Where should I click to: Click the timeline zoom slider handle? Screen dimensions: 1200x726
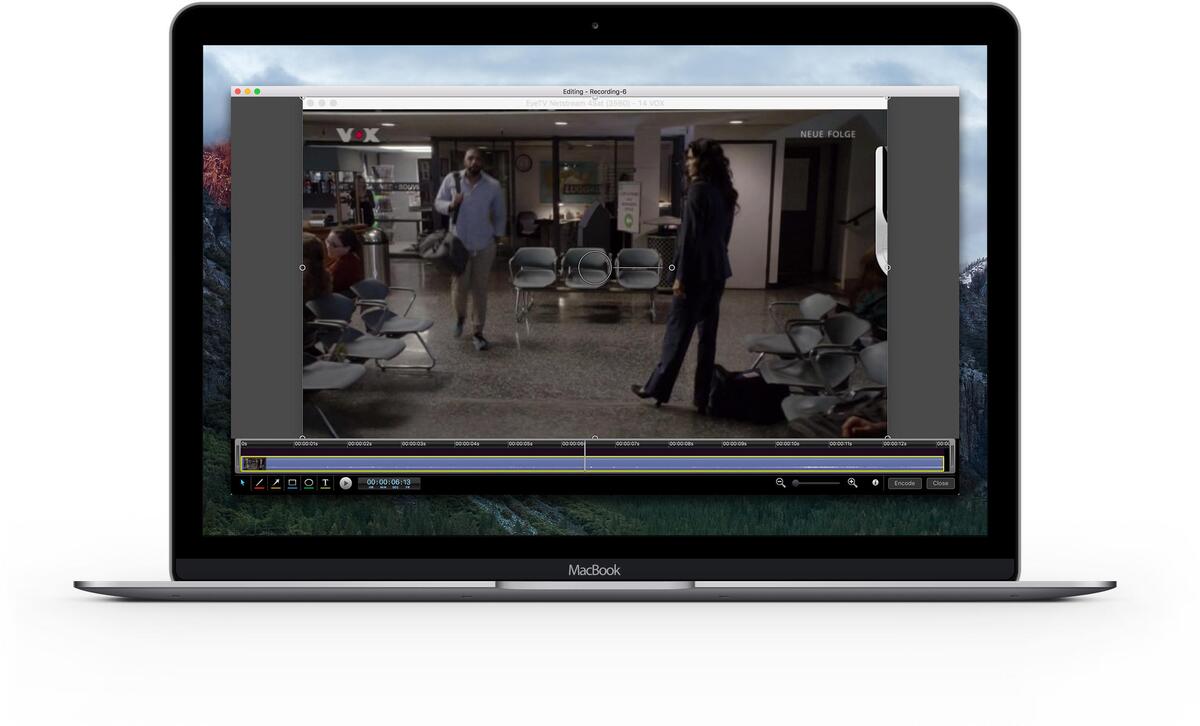[x=795, y=483]
